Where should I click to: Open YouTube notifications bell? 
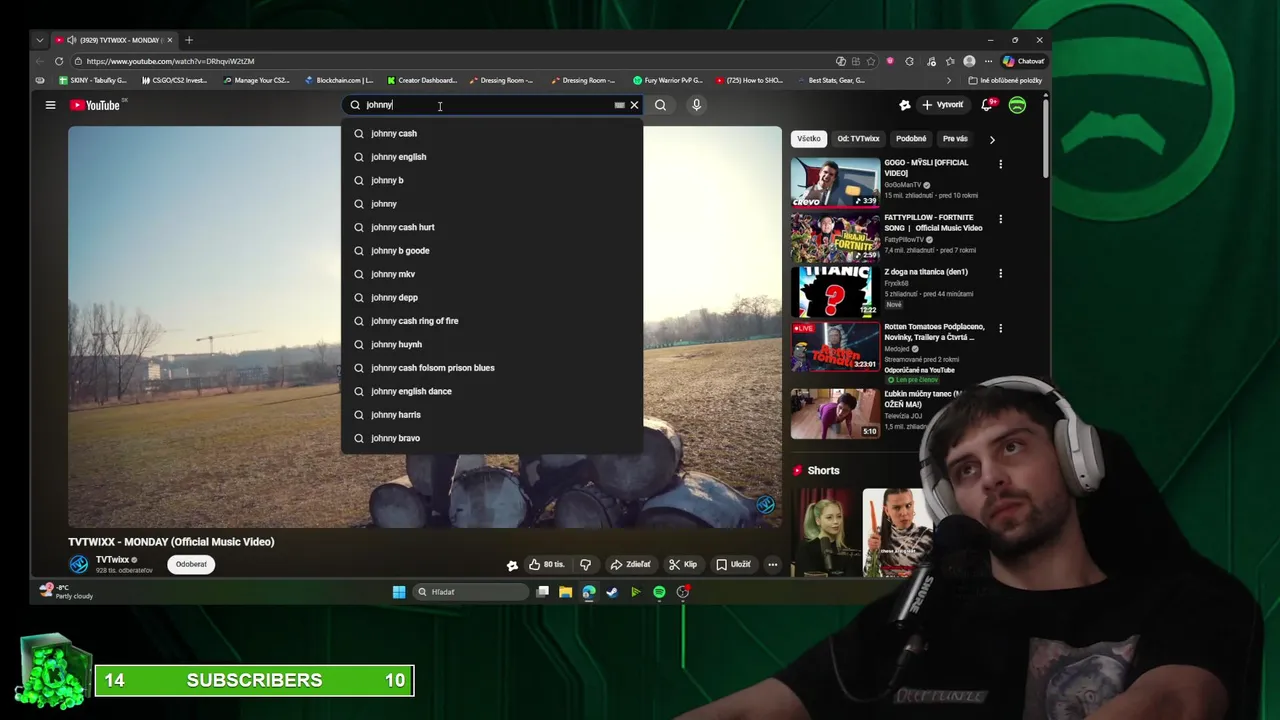click(x=988, y=105)
